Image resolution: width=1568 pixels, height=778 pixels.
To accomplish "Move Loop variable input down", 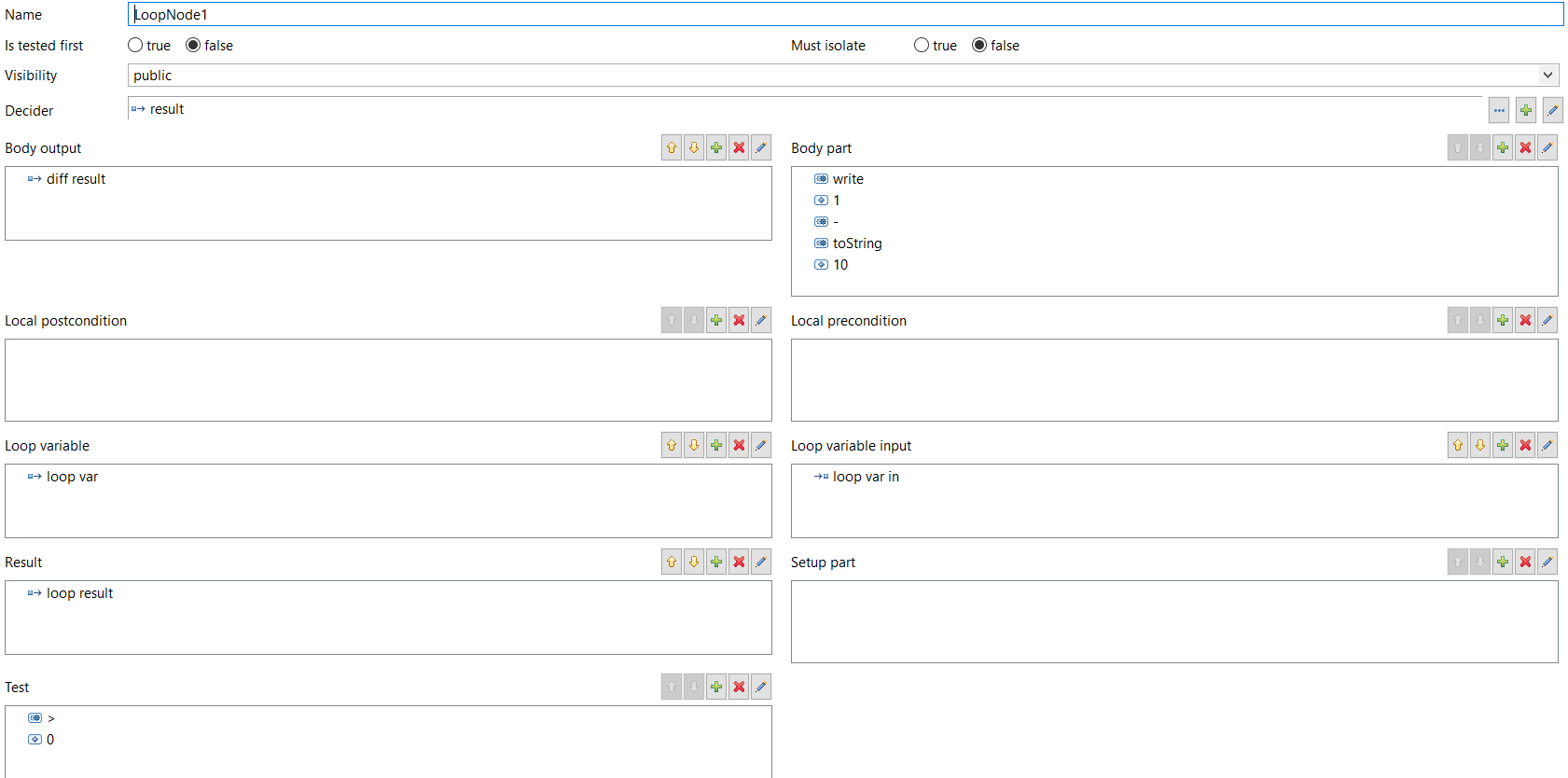I will point(1480,445).
